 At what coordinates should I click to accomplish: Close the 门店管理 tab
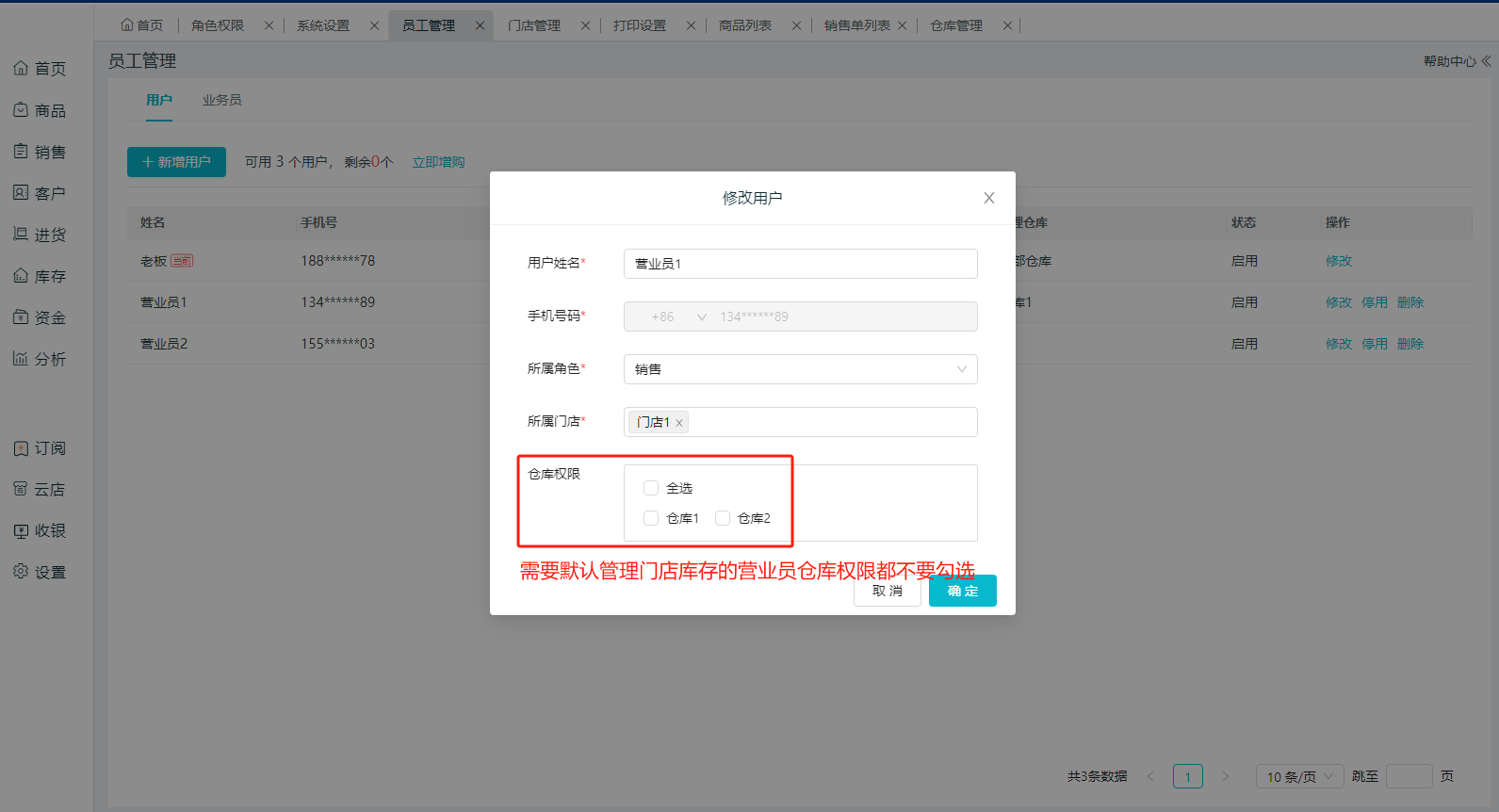(585, 25)
